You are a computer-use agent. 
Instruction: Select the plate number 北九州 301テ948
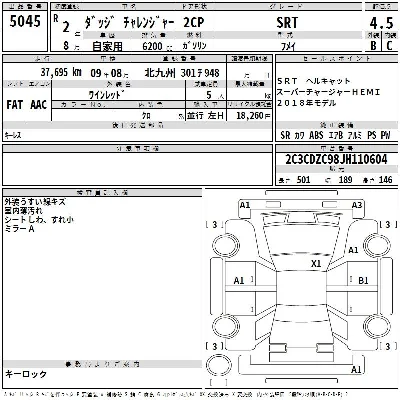(x=182, y=73)
